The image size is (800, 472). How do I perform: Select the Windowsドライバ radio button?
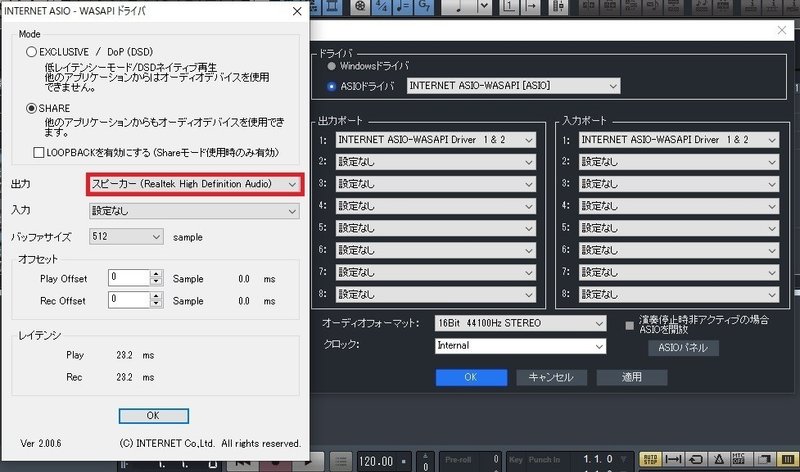(x=332, y=66)
